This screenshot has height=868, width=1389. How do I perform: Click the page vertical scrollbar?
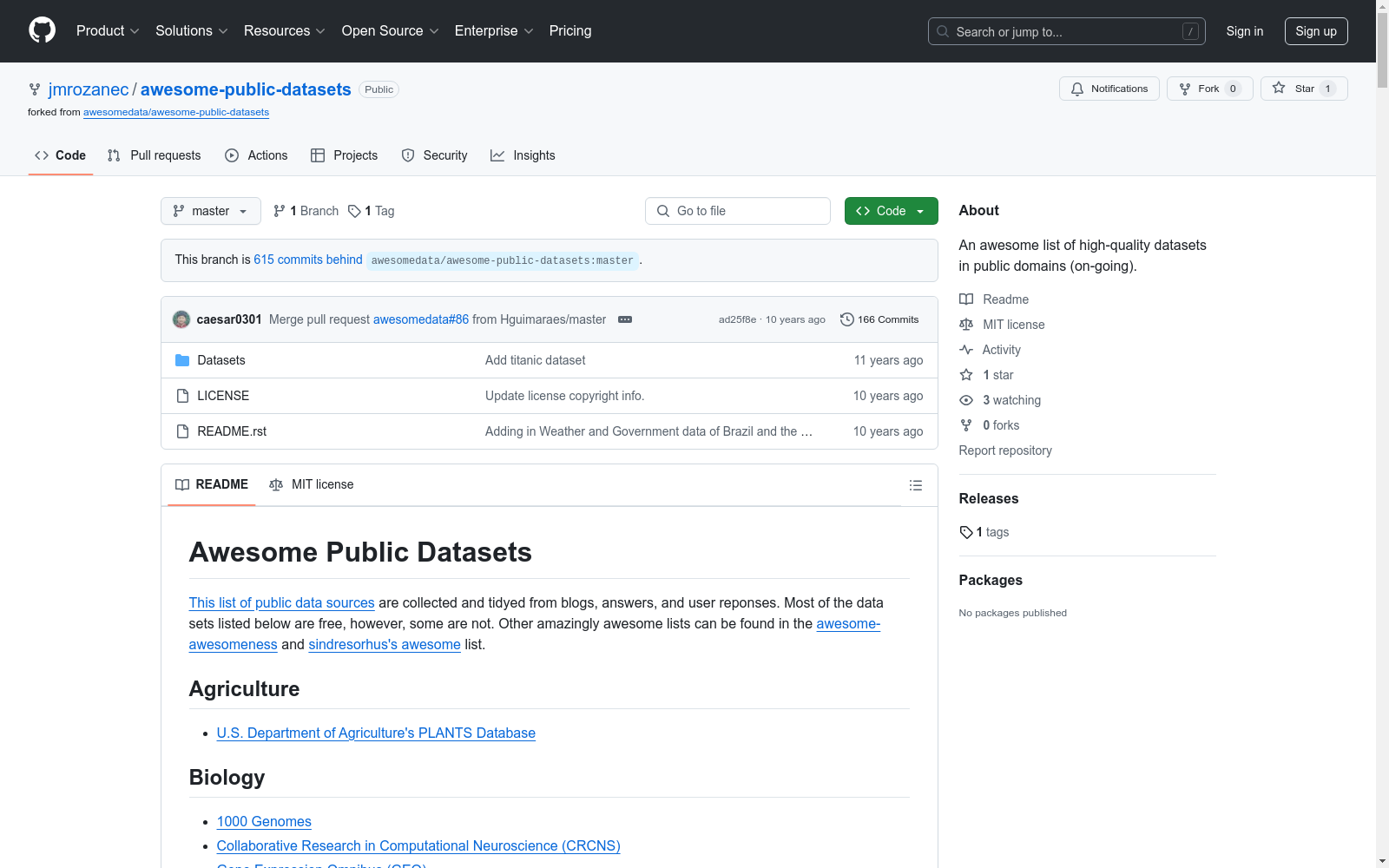tap(1382, 434)
